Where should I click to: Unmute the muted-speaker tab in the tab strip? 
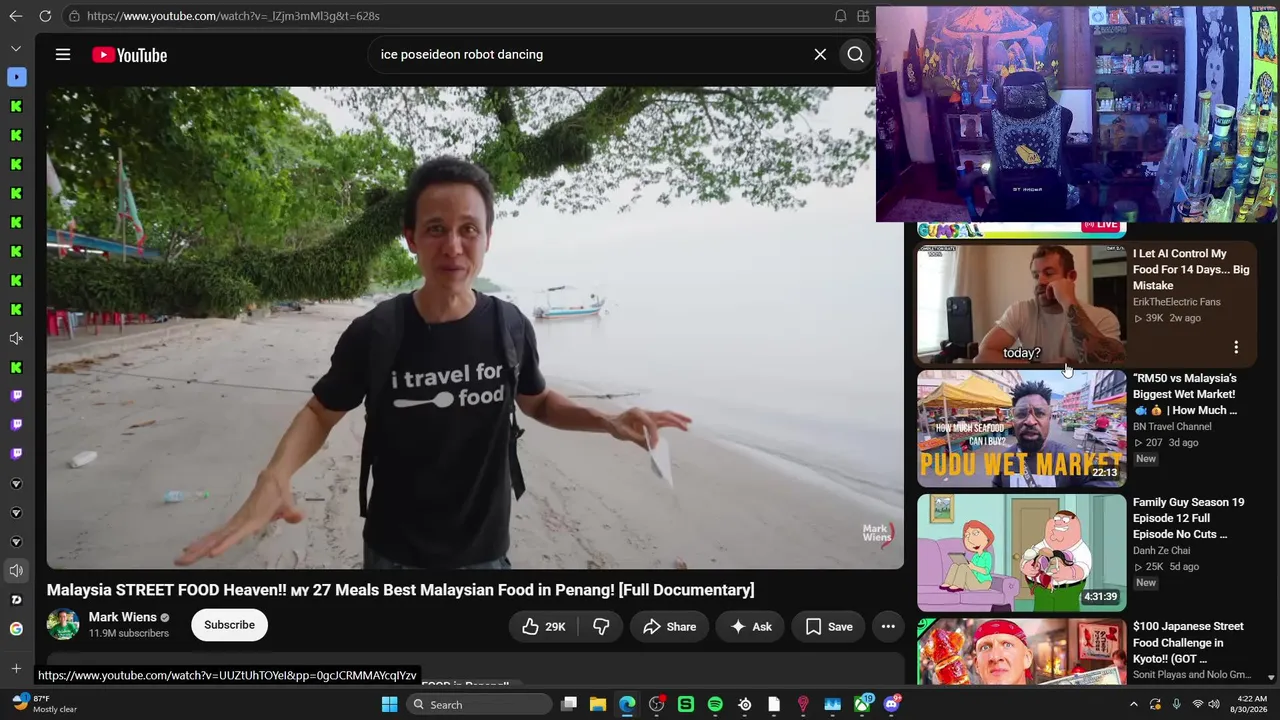click(x=16, y=339)
